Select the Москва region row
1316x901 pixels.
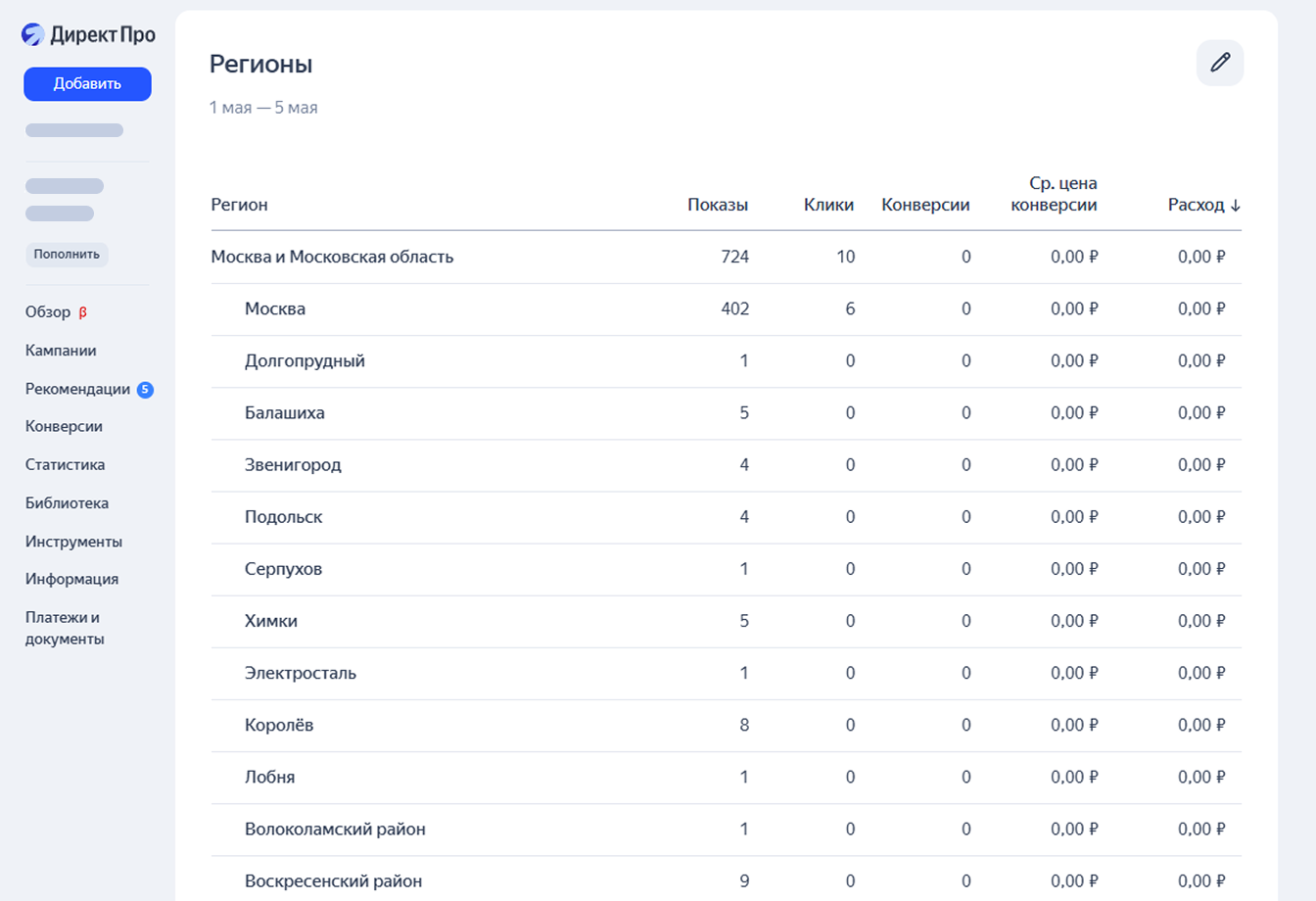click(275, 308)
